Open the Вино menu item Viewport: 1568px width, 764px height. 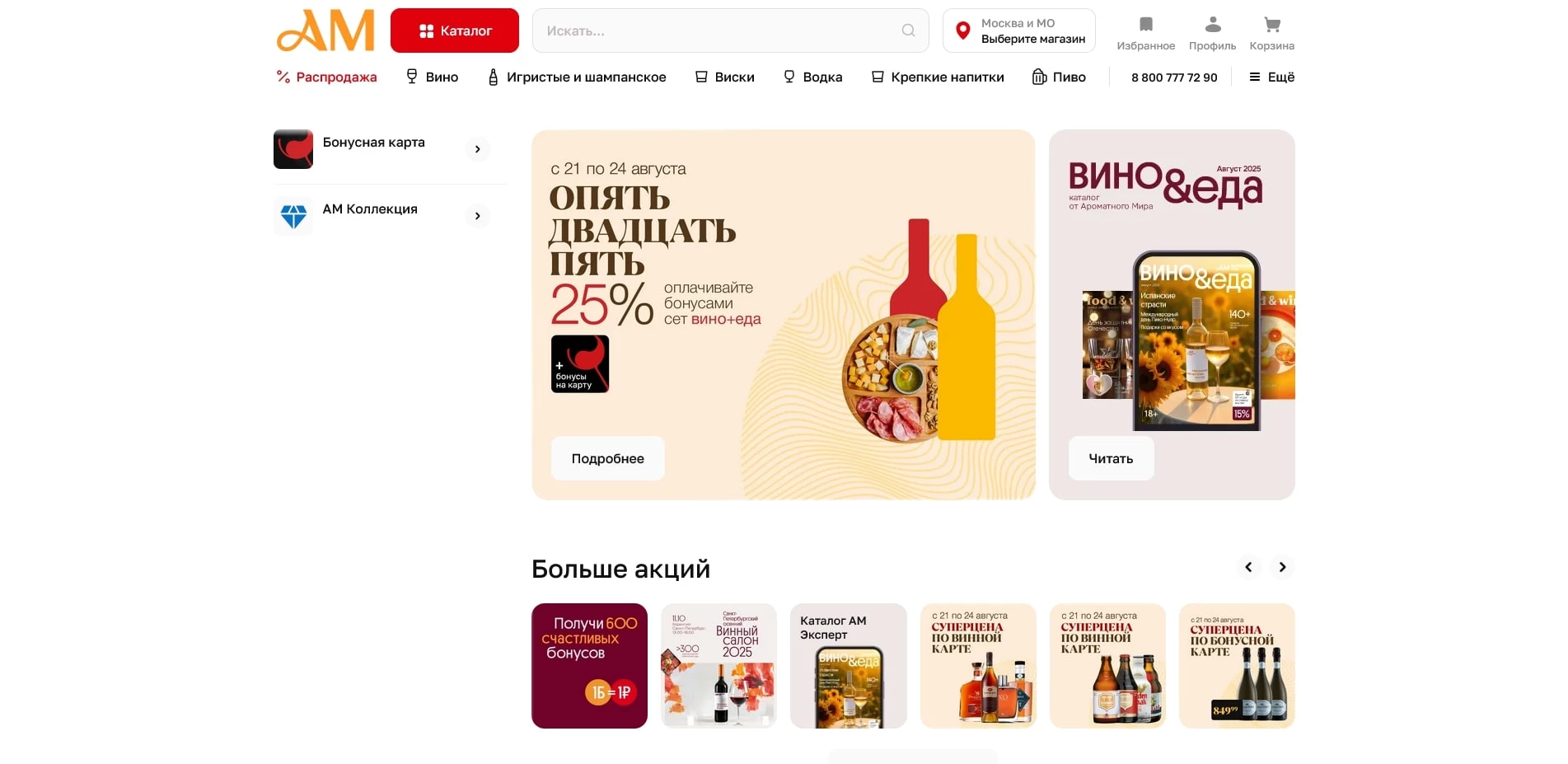432,77
